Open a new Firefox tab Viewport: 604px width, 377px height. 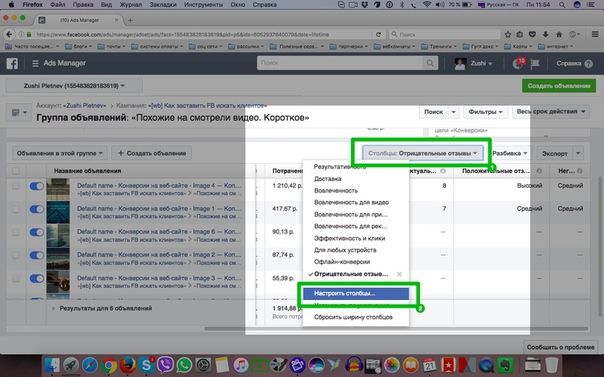pyautogui.click(x=130, y=20)
